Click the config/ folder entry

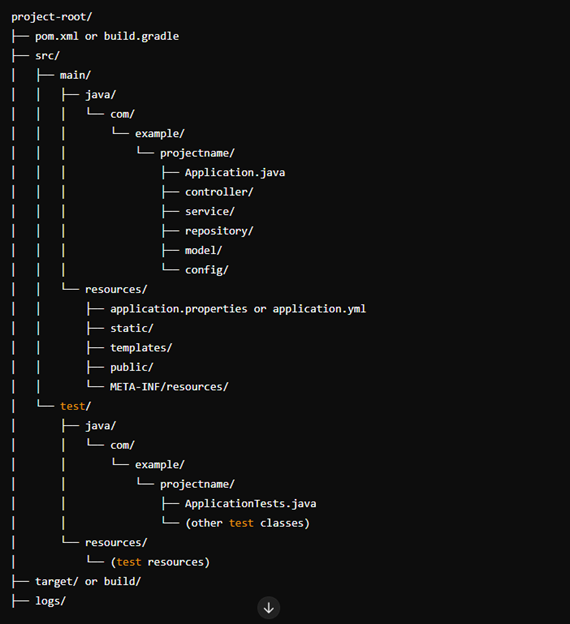coord(207,270)
